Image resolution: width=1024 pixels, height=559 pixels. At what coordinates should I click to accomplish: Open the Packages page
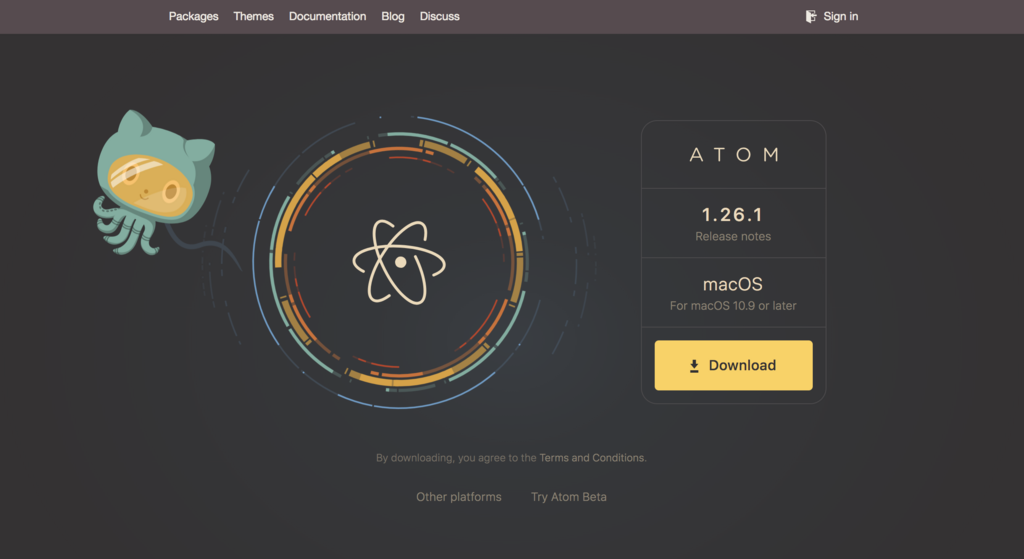pyautogui.click(x=193, y=16)
